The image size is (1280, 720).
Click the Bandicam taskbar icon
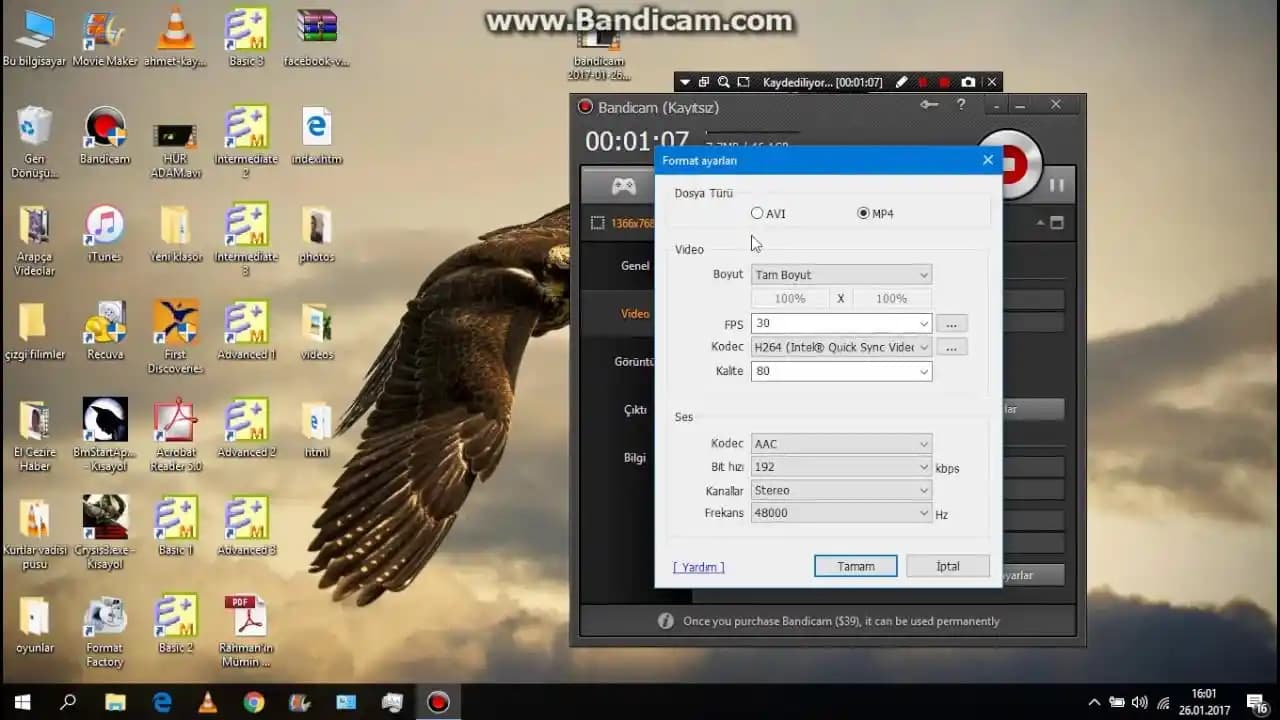438,702
